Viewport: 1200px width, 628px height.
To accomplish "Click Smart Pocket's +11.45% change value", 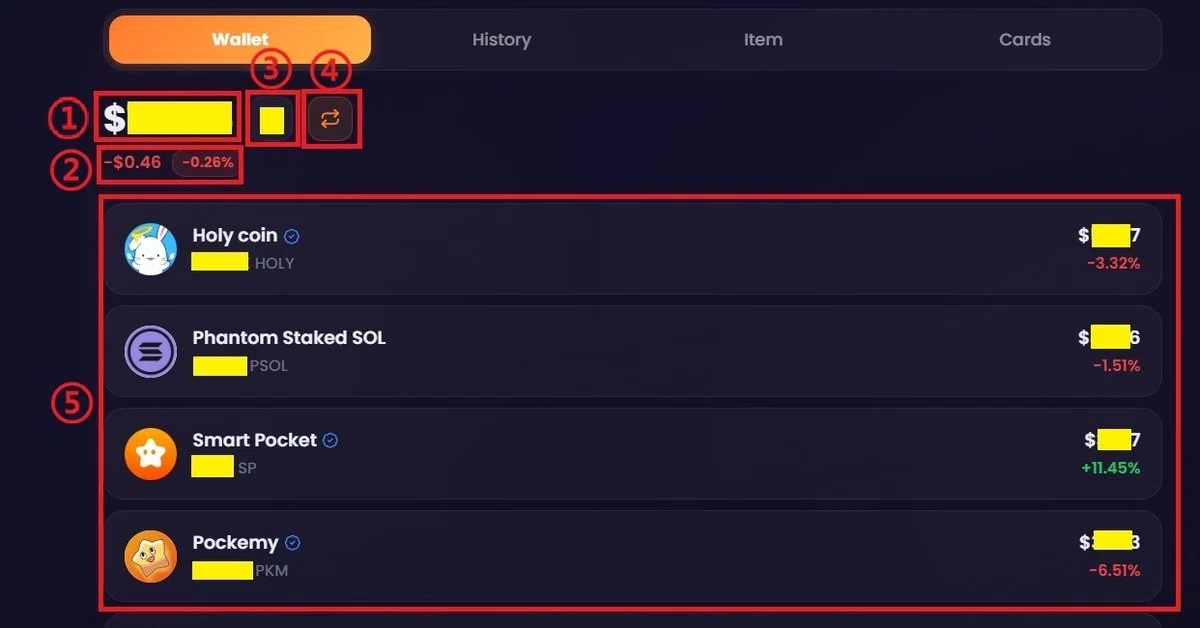I will click(1111, 468).
